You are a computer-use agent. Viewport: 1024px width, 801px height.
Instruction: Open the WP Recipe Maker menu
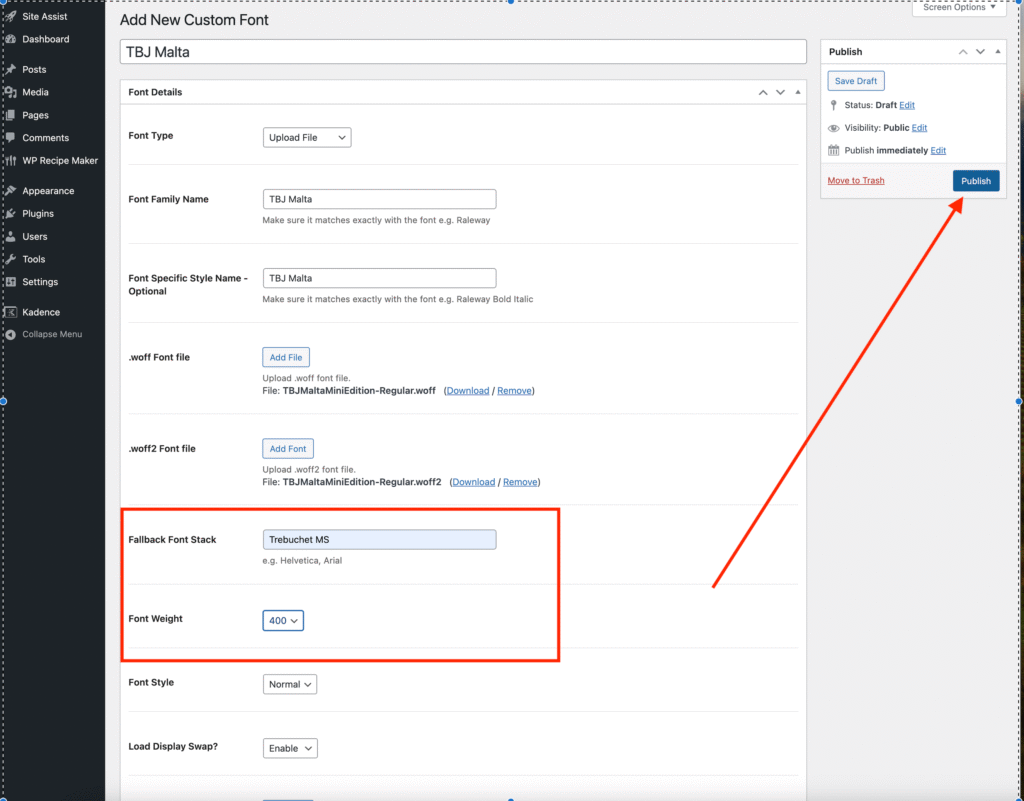tap(60, 160)
